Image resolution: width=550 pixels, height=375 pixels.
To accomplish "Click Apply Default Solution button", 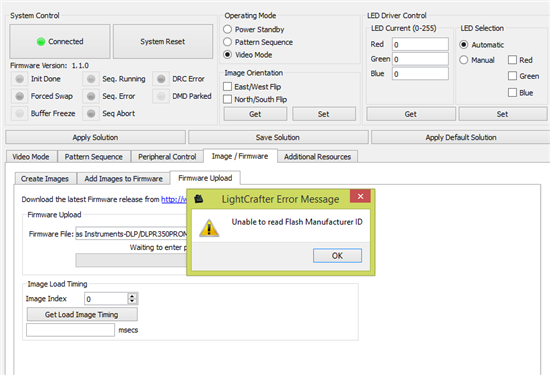I will [x=461, y=137].
